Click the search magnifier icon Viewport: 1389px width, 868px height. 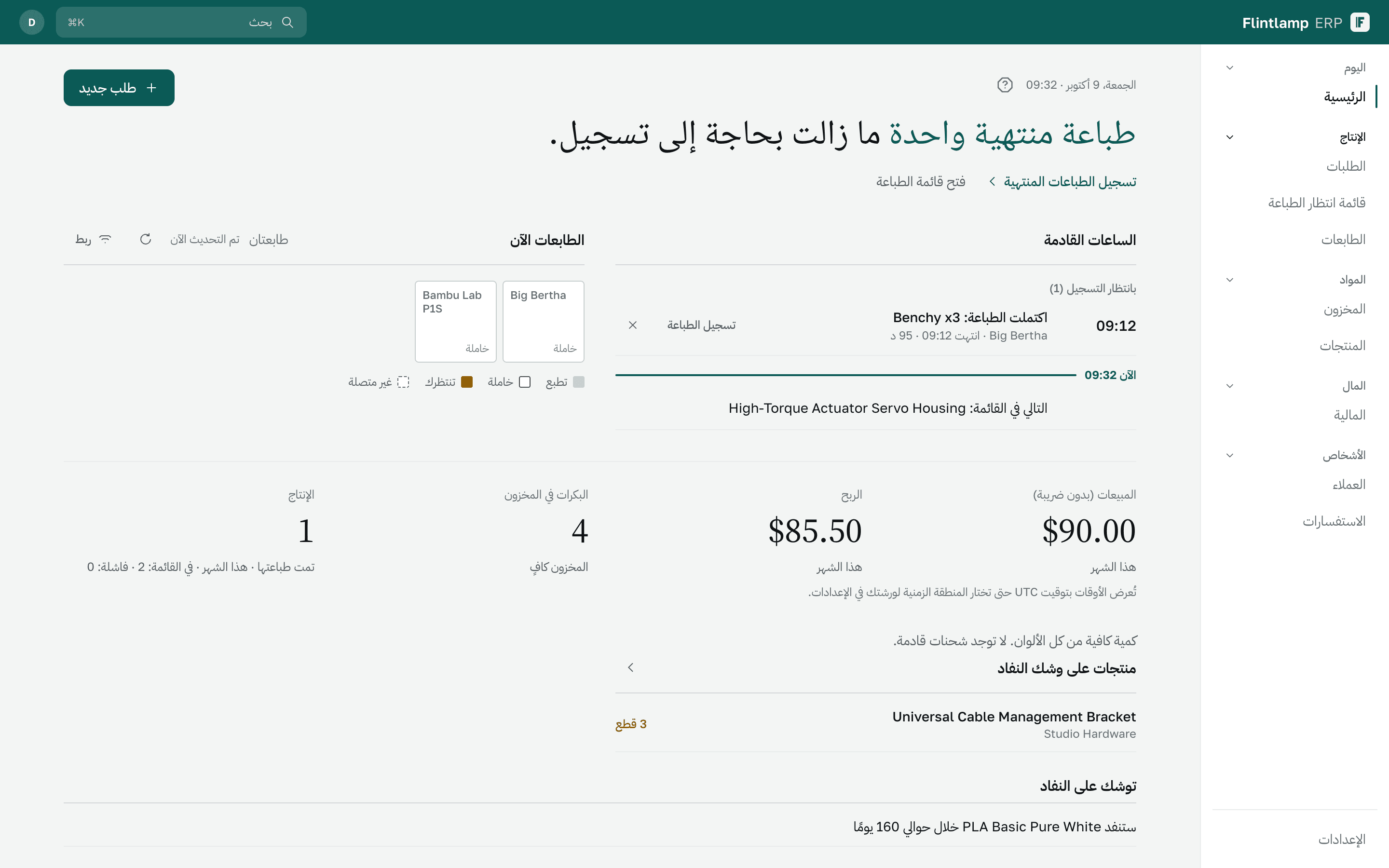287,22
